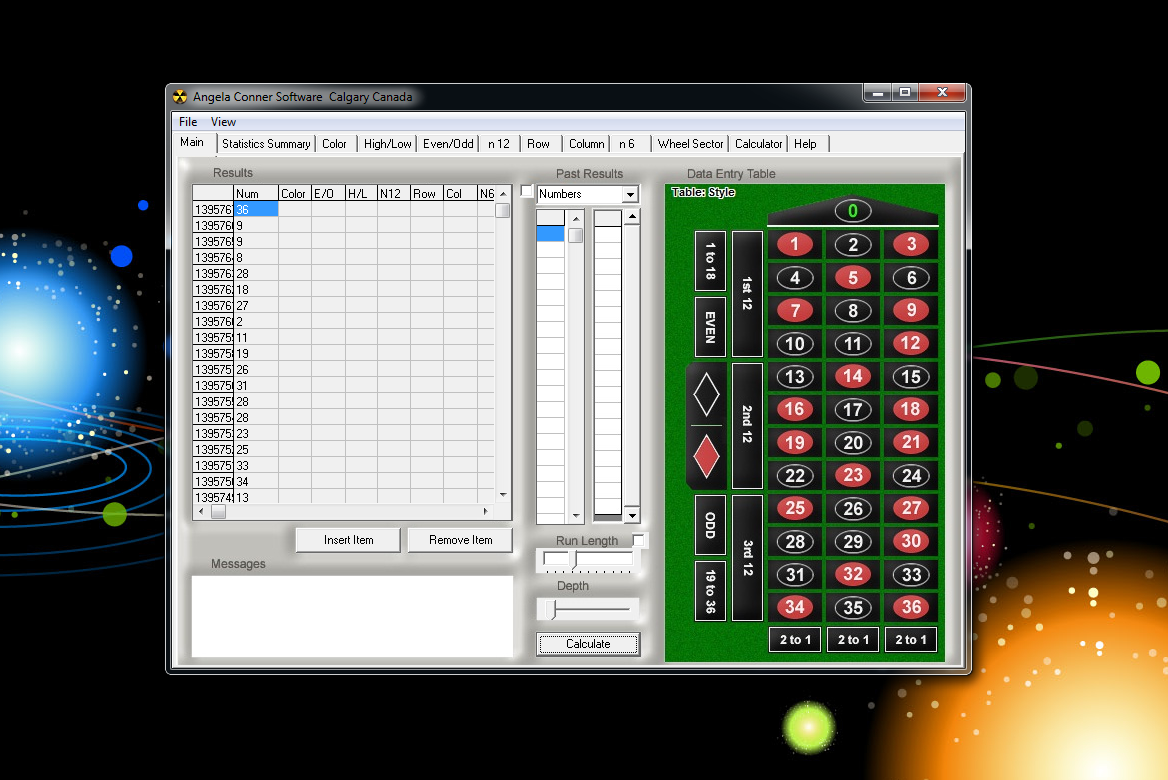Image resolution: width=1168 pixels, height=780 pixels.
Task: Click the Results table horizontal scrollbar thumb
Action: point(218,512)
